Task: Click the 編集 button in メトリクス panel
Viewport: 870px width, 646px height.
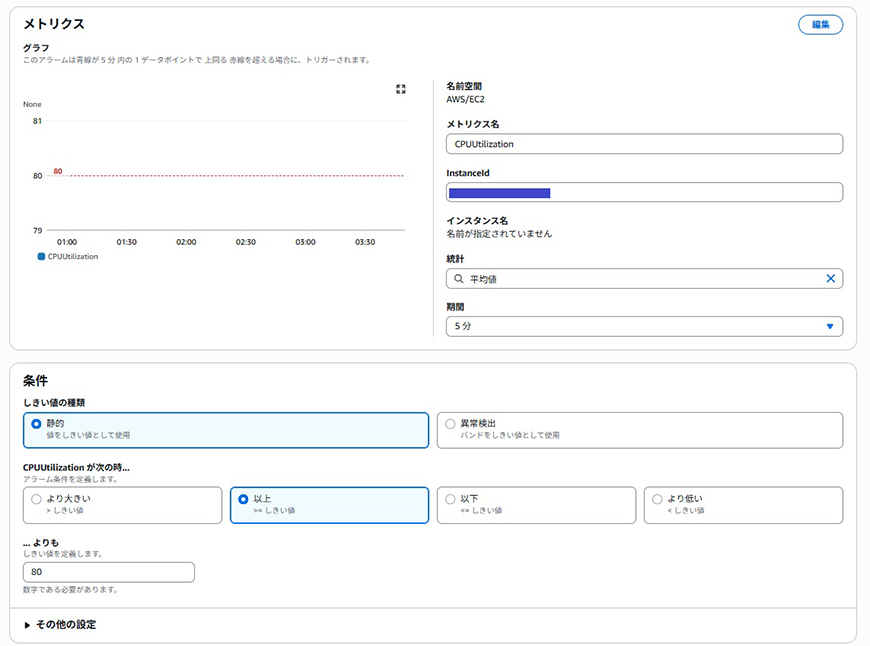Action: 820,25
